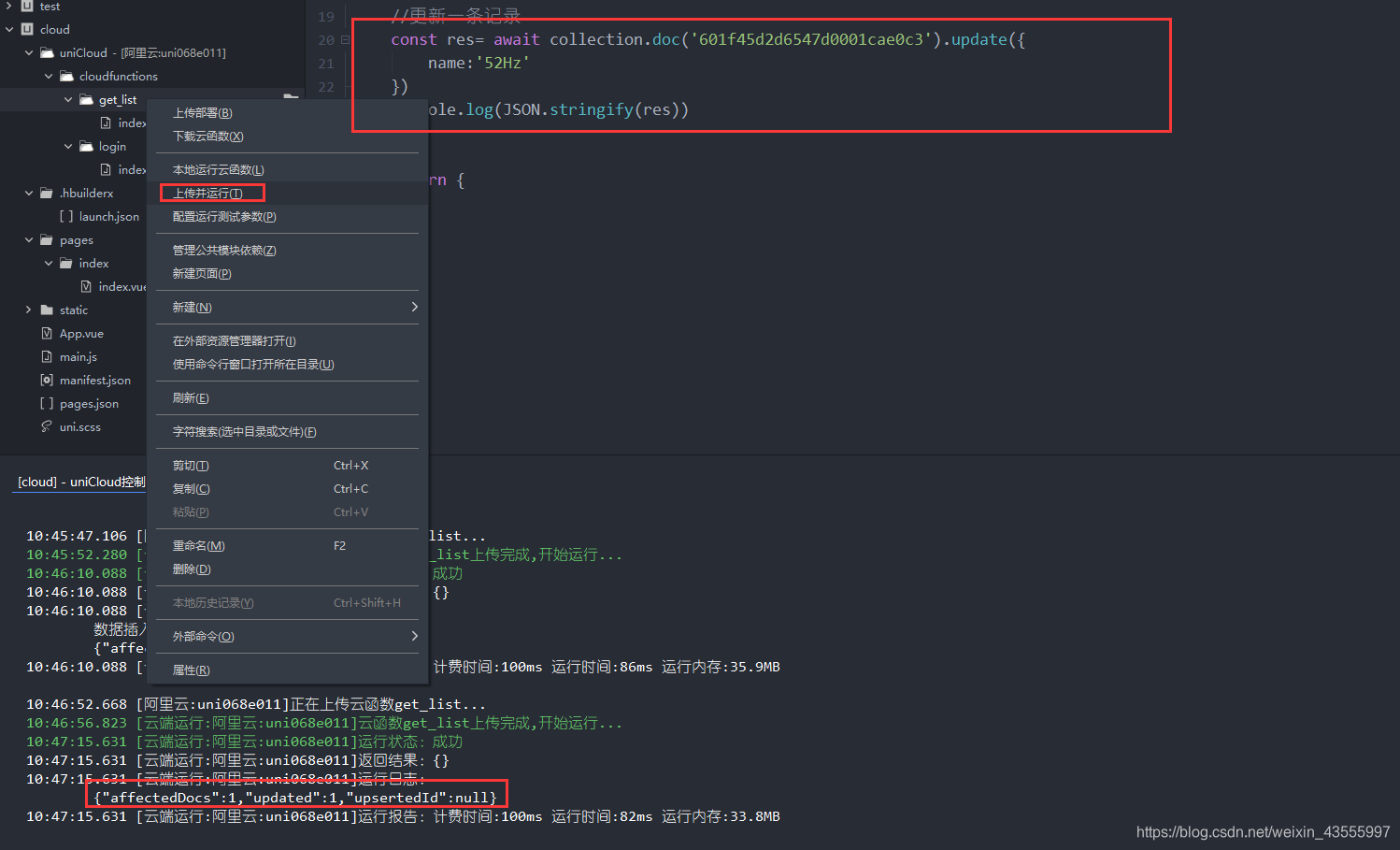Open the 外部命令(O) submenu arrow

point(414,636)
